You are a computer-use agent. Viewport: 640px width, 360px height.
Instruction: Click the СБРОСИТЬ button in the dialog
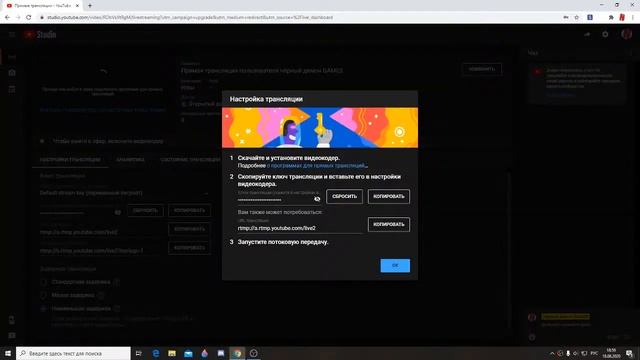(x=344, y=196)
